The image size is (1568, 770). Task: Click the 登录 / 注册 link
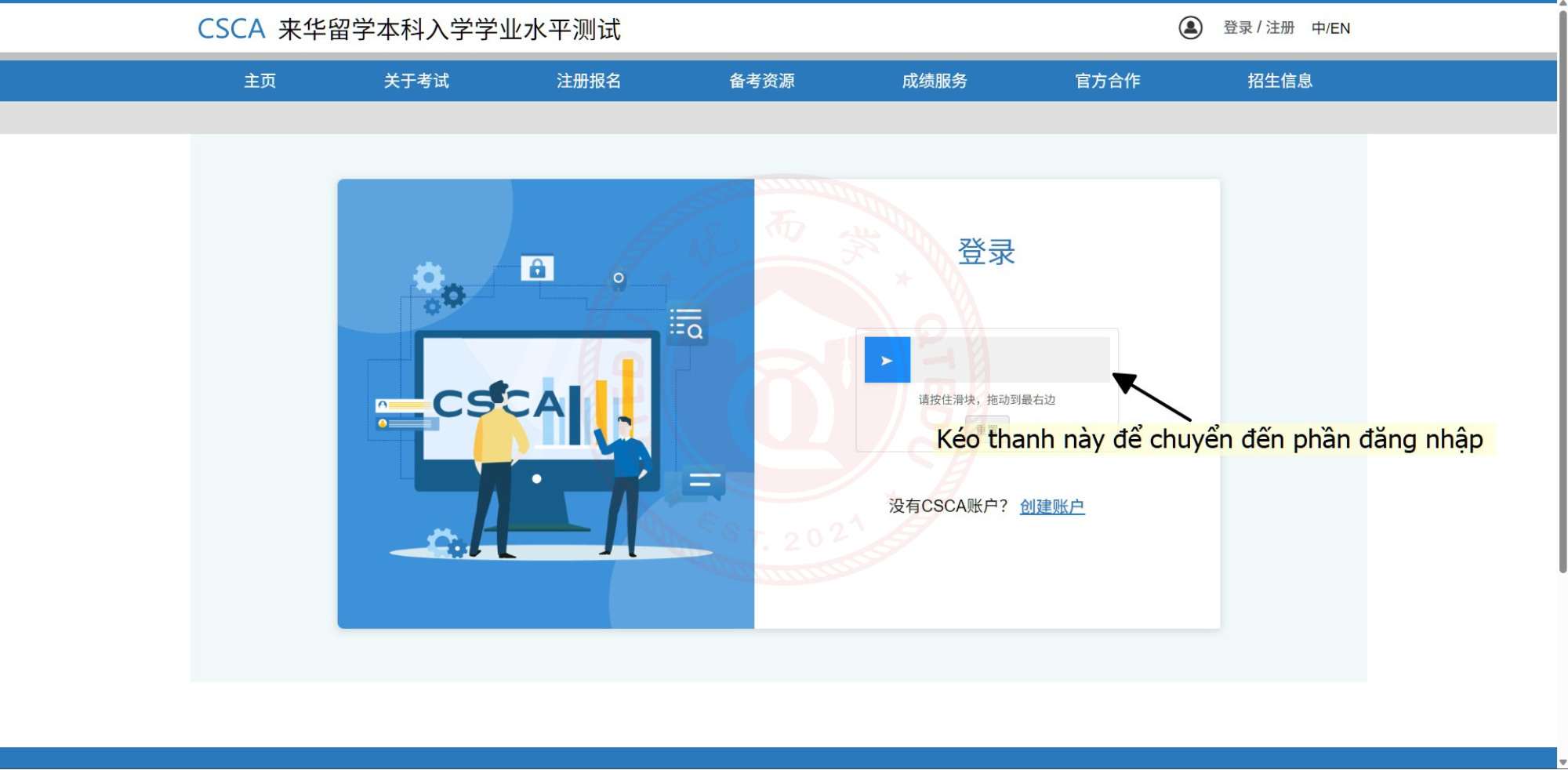pos(1258,28)
